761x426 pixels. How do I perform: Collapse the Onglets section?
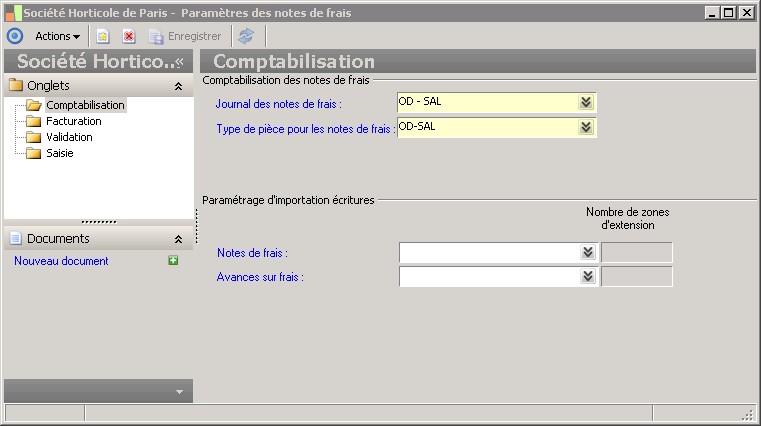point(179,86)
